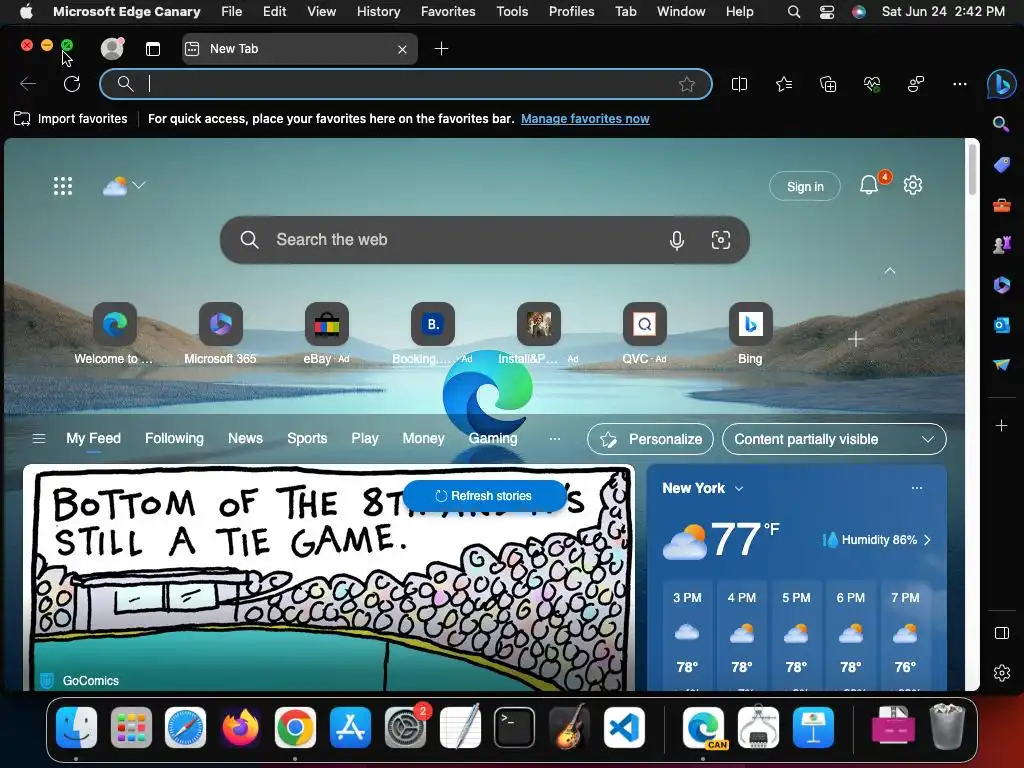1024x768 pixels.
Task: Open sidebar settings gear icon
Action: [1001, 673]
